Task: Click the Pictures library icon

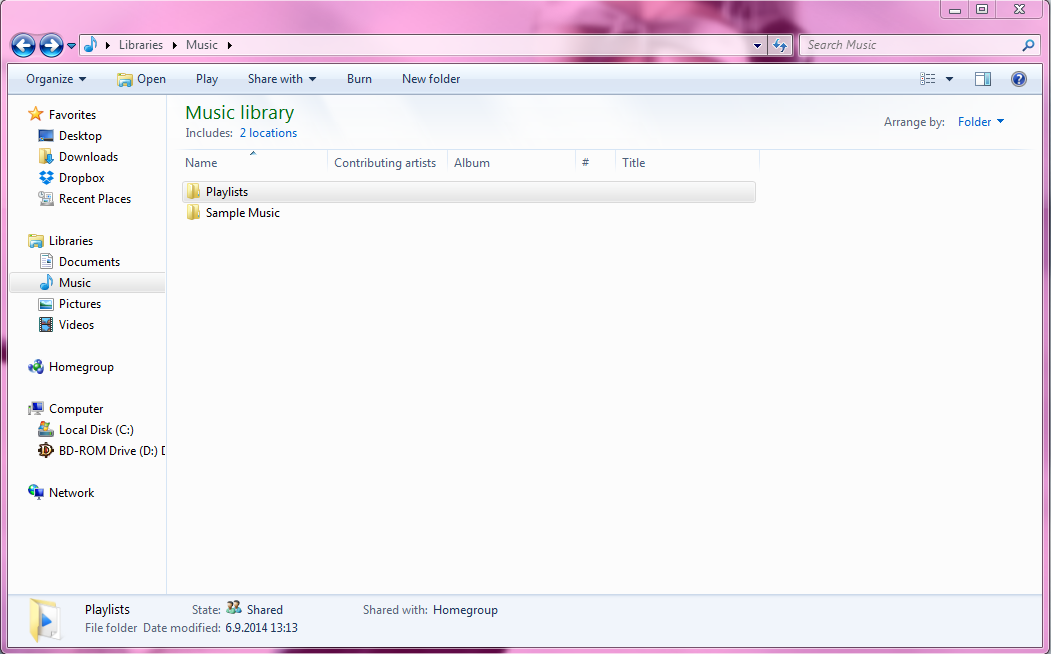Action: click(x=46, y=304)
